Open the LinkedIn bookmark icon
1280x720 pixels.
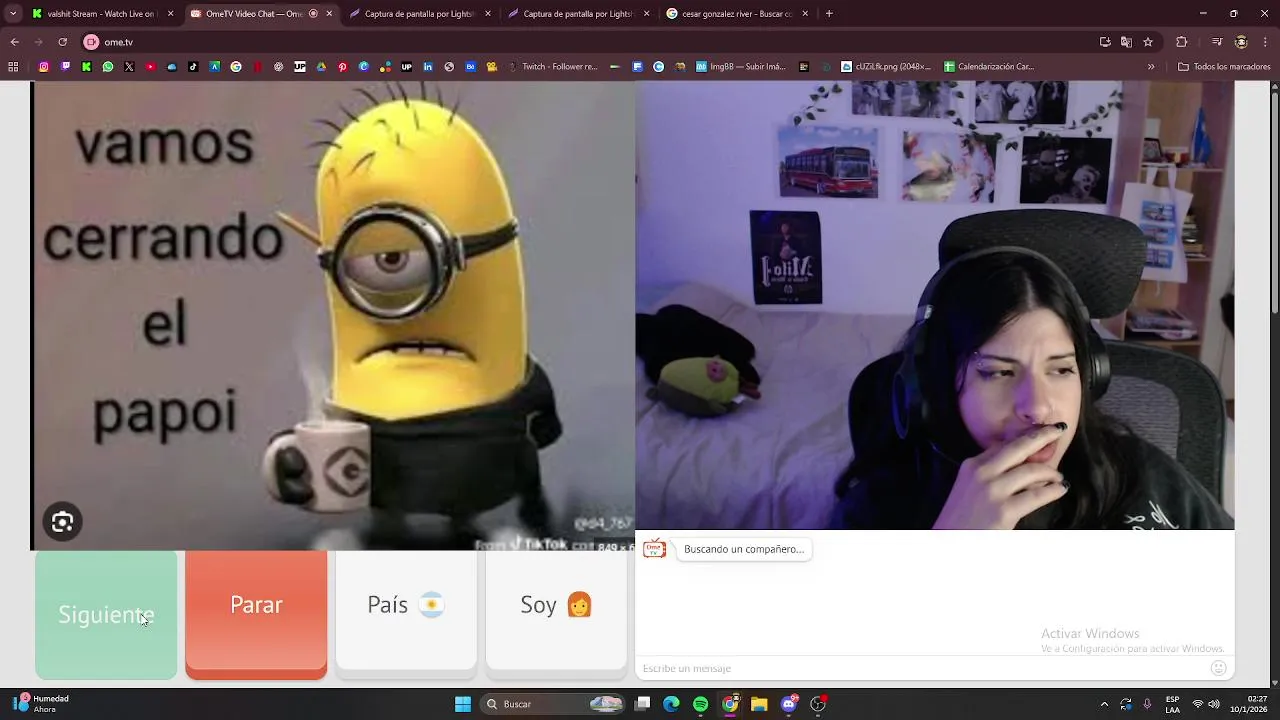click(428, 67)
